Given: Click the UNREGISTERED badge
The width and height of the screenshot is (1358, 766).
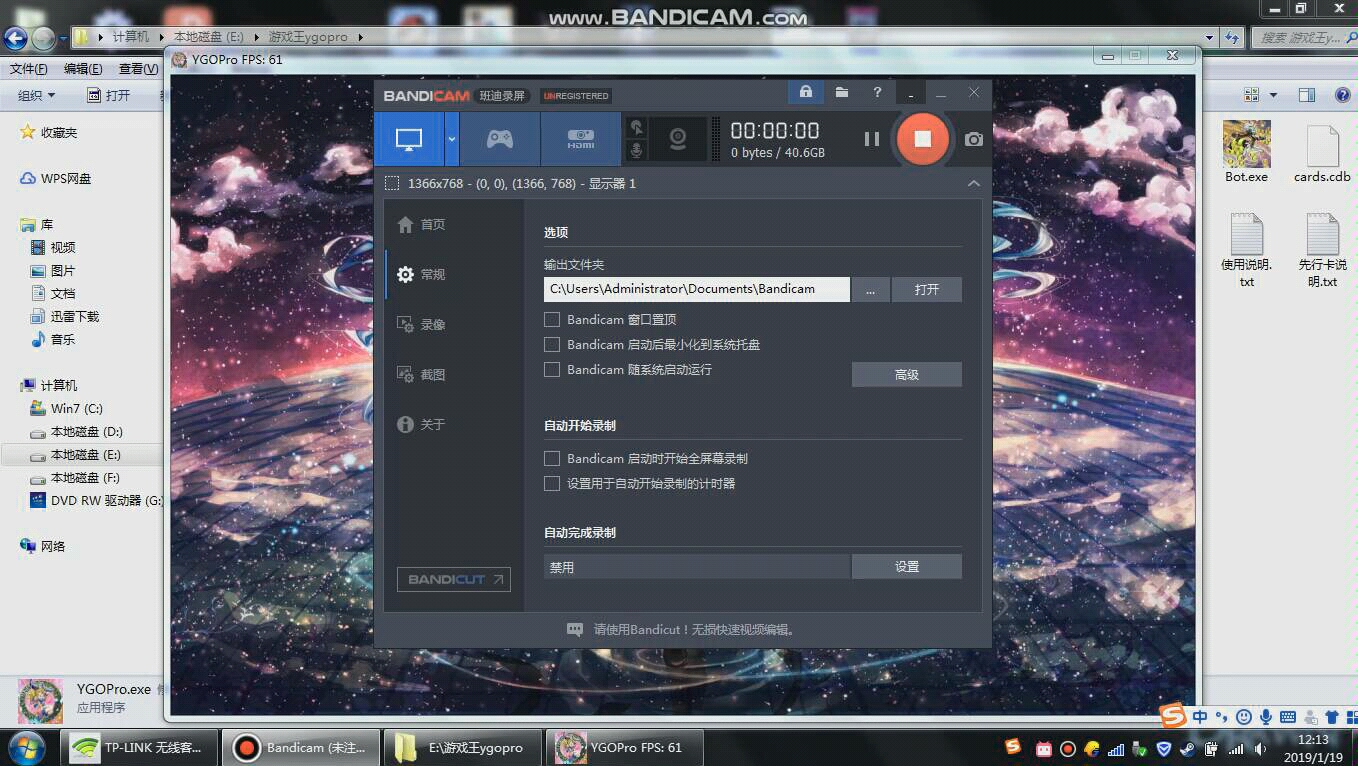Looking at the screenshot, I should coord(576,96).
